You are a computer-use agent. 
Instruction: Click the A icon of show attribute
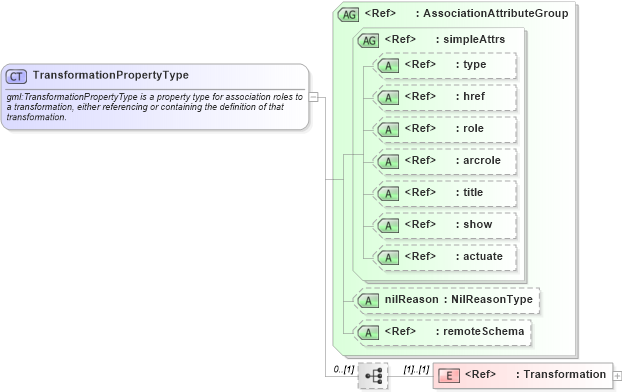pyautogui.click(x=388, y=226)
